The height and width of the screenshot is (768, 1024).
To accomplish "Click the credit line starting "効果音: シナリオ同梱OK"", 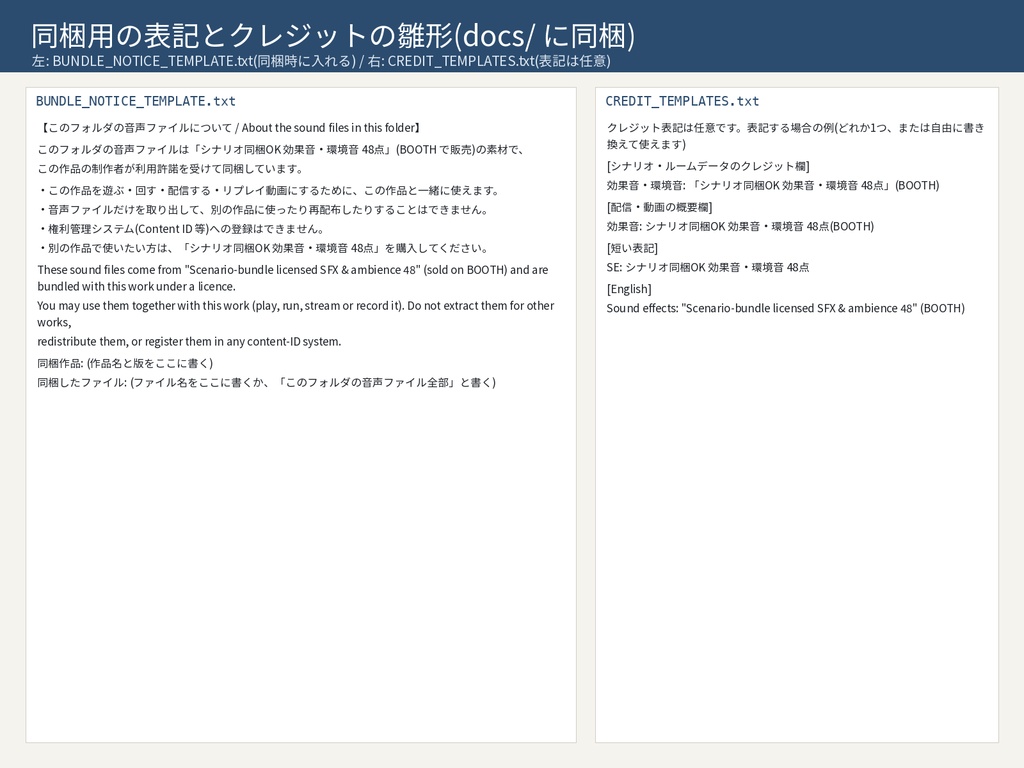I will 740,227.
